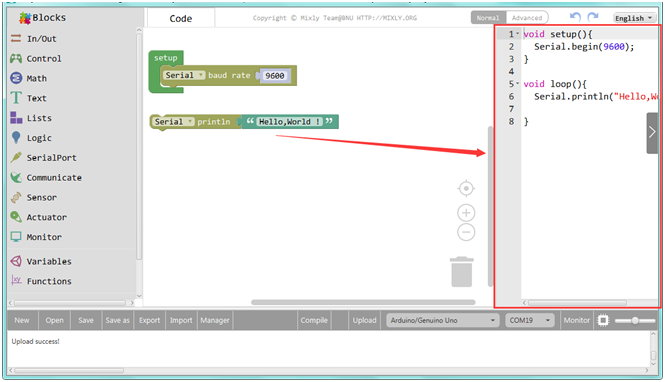The width and height of the screenshot is (665, 382).
Task: Zoom in with the plus circle icon
Action: click(466, 212)
